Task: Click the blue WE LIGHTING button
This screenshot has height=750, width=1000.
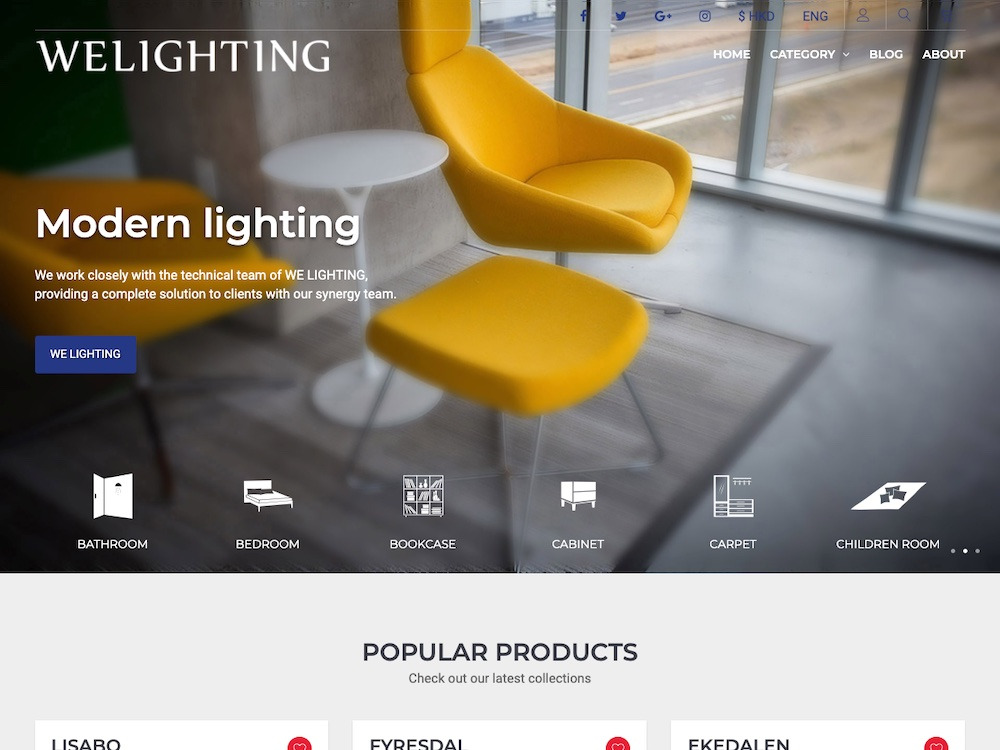Action: pos(85,354)
